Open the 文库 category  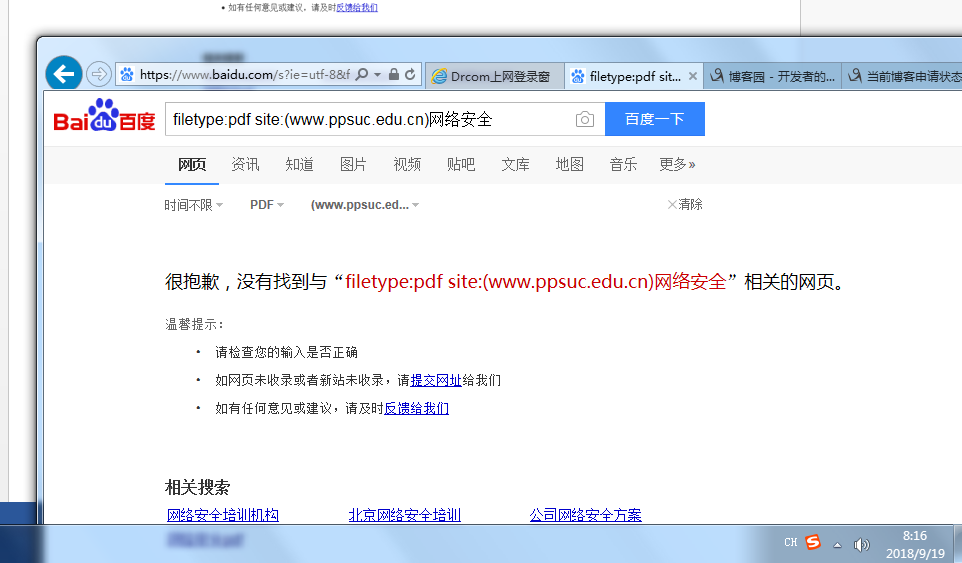coord(515,164)
